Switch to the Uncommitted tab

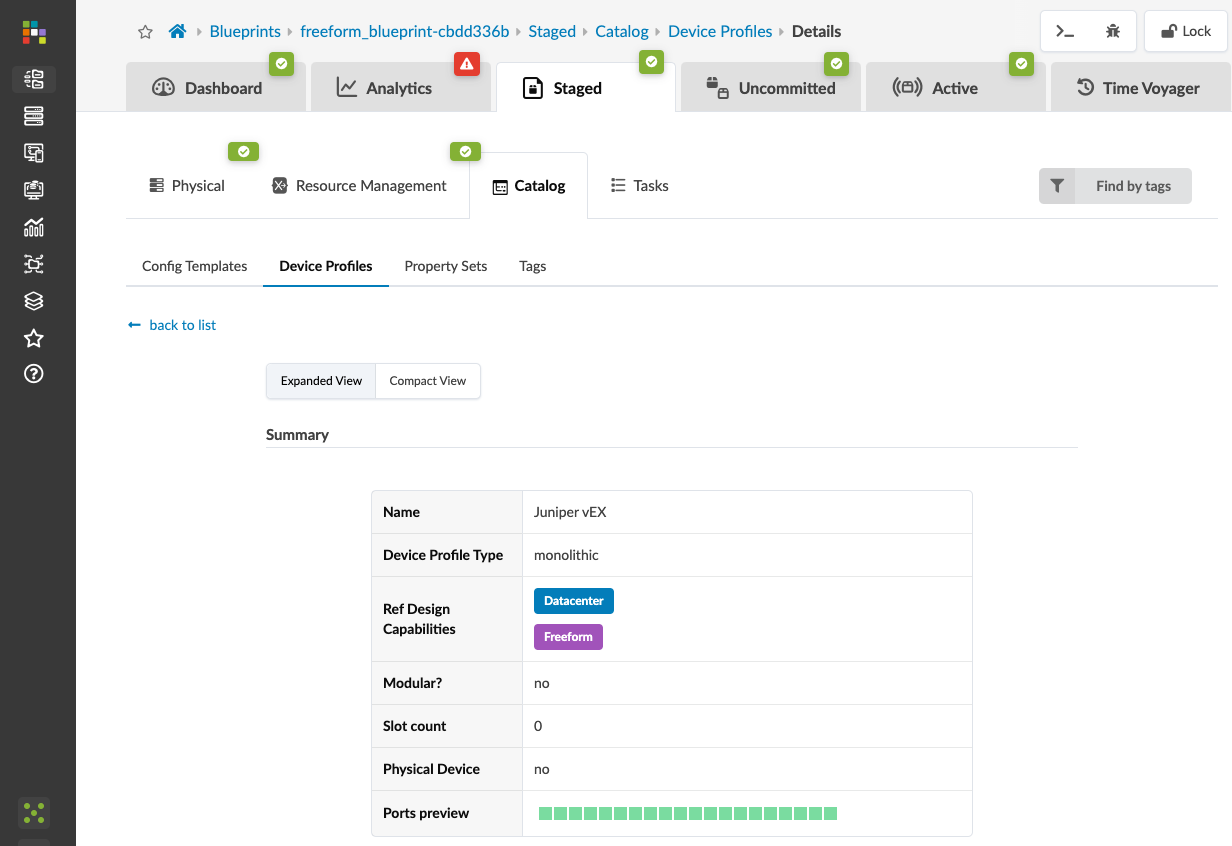(771, 88)
